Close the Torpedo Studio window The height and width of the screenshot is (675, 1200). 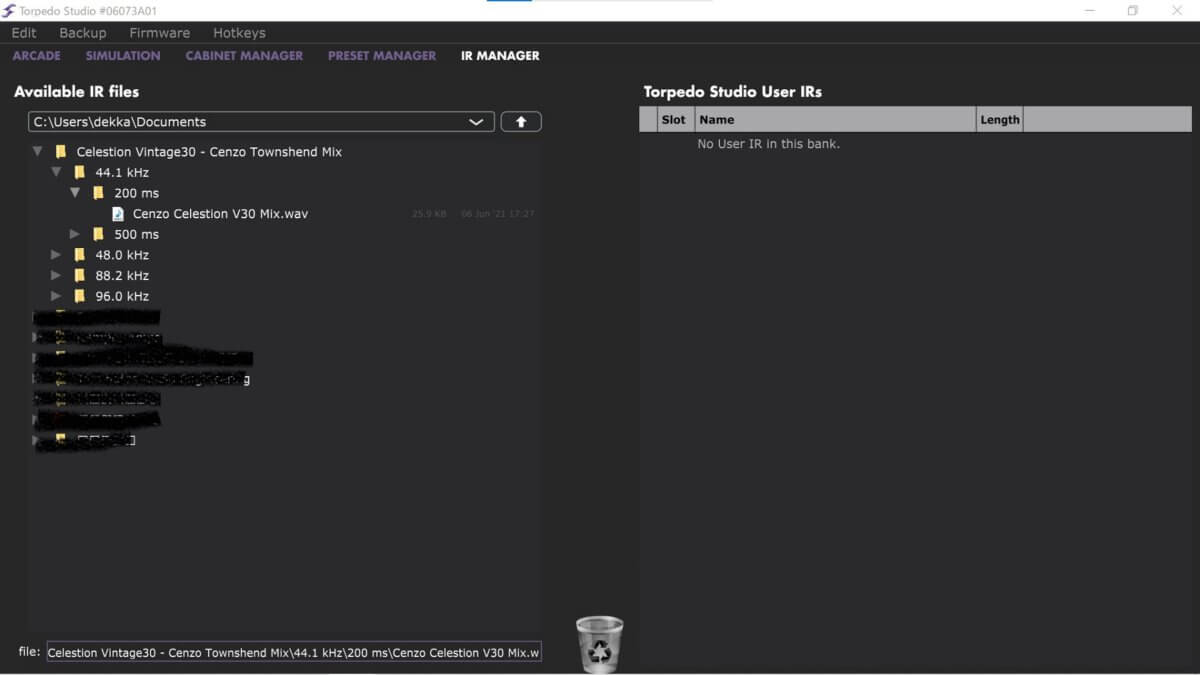(x=1177, y=10)
